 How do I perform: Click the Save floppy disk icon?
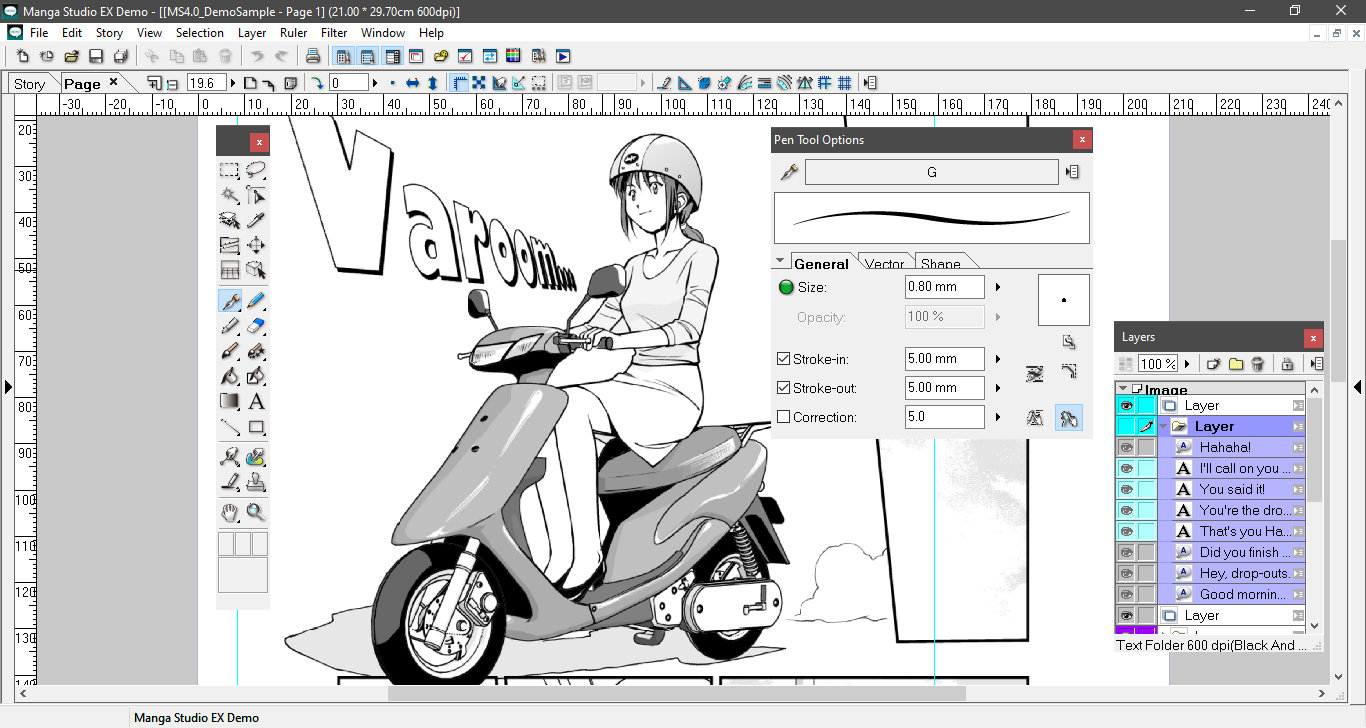click(96, 56)
